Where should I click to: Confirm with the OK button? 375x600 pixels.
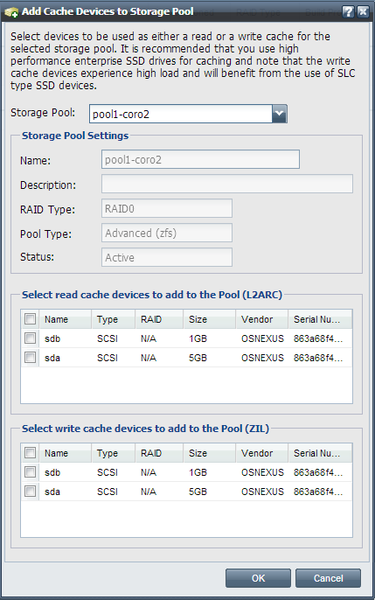[x=258, y=578]
